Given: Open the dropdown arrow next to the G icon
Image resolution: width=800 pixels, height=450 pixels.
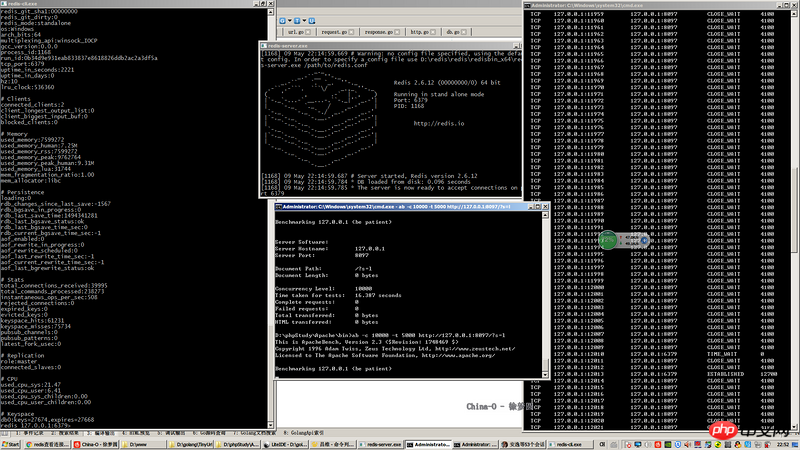Looking at the screenshot, I should [x=289, y=21].
